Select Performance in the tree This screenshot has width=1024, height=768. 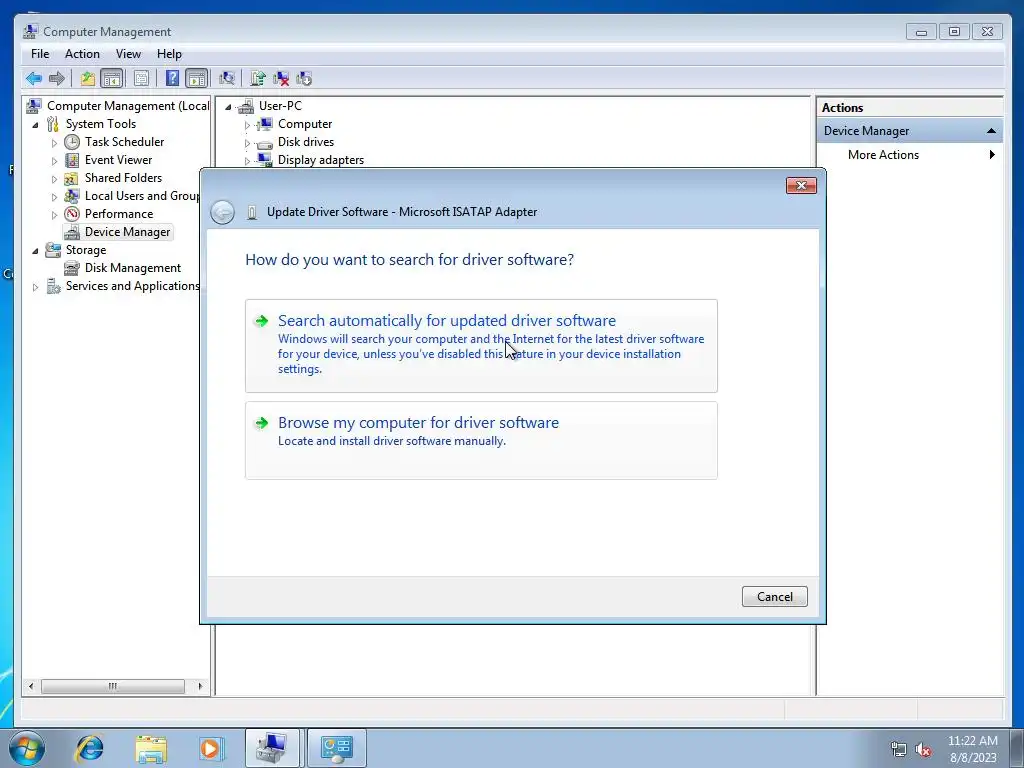[119, 214]
